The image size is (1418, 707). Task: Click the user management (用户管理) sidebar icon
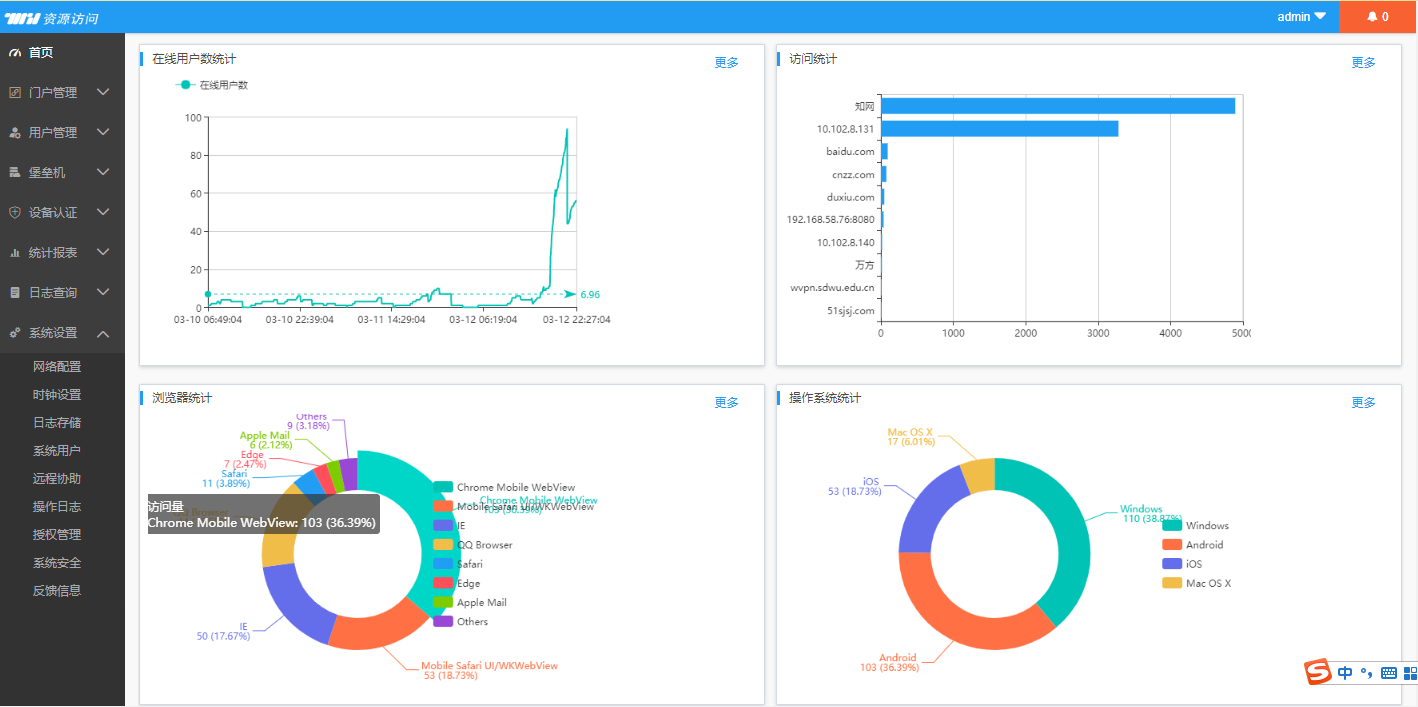tap(15, 133)
